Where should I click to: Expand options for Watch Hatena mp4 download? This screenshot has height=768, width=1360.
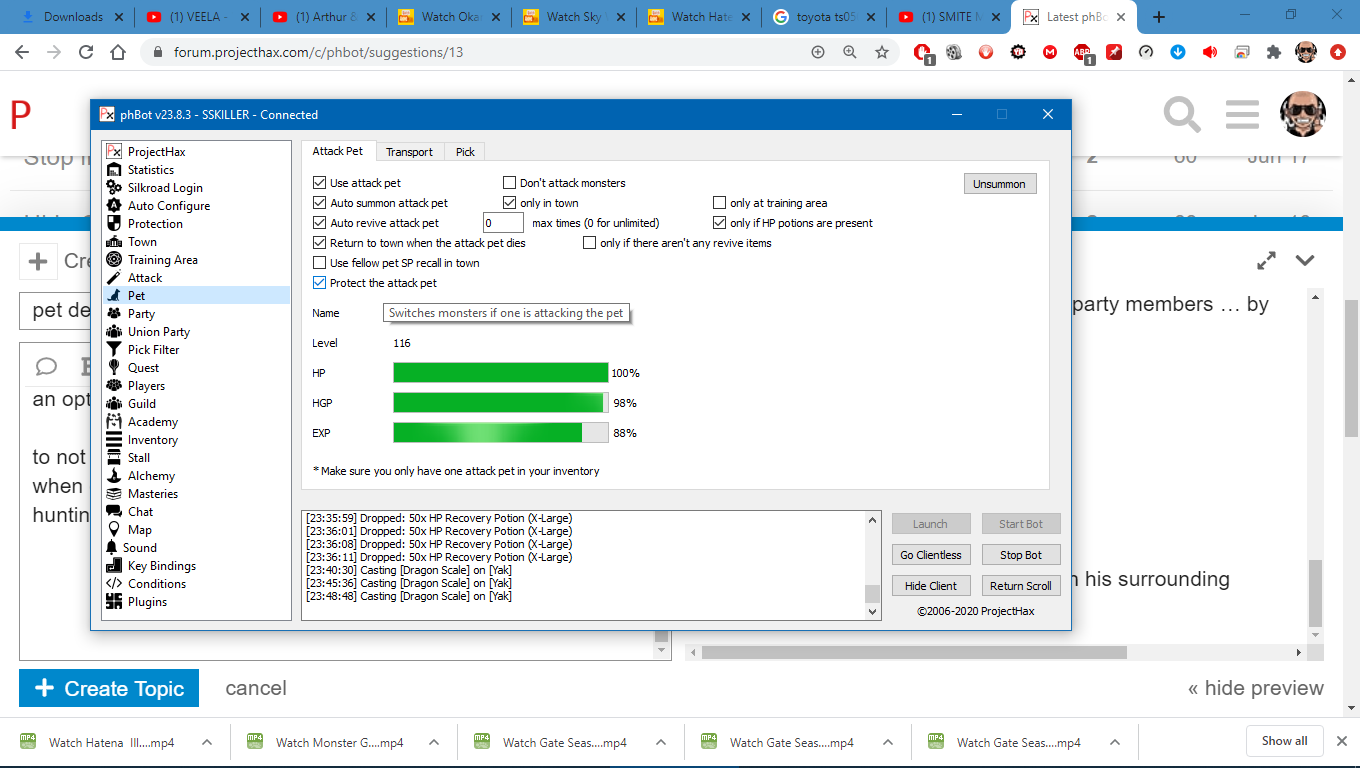207,742
